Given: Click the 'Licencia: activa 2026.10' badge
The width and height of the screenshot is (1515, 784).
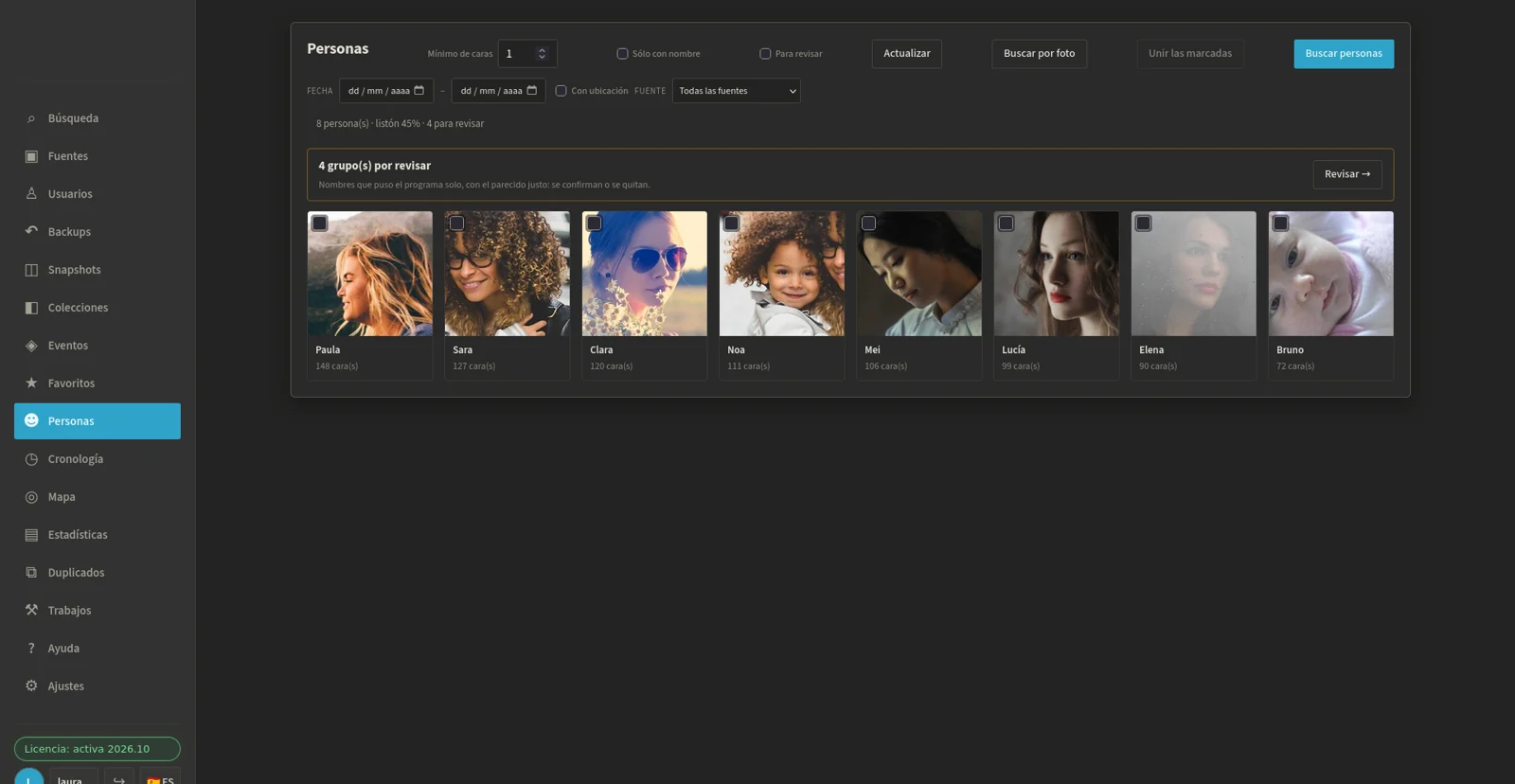Looking at the screenshot, I should point(98,749).
